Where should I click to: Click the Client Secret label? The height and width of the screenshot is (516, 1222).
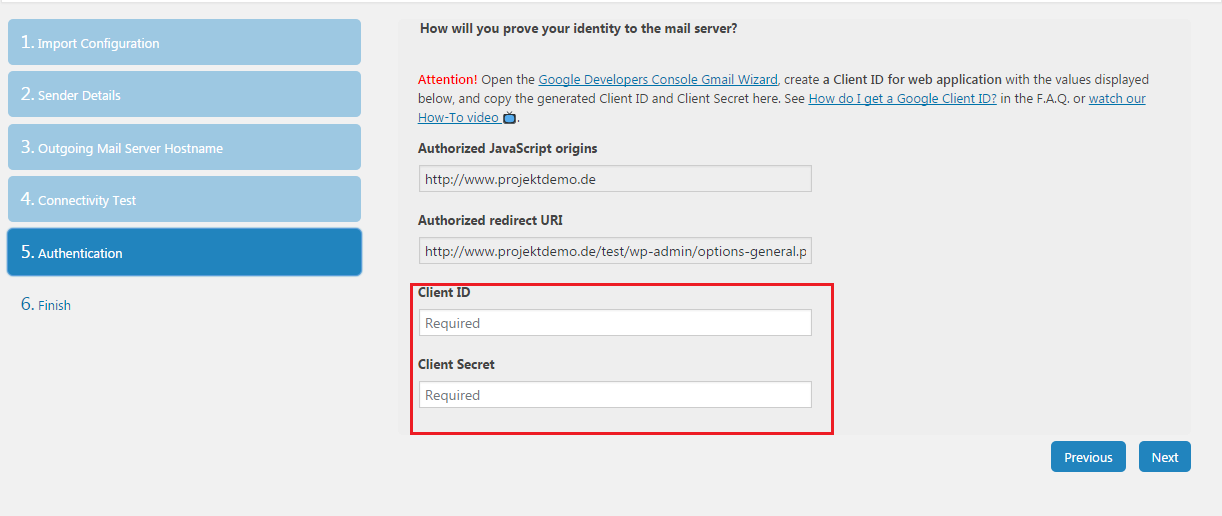pos(456,365)
